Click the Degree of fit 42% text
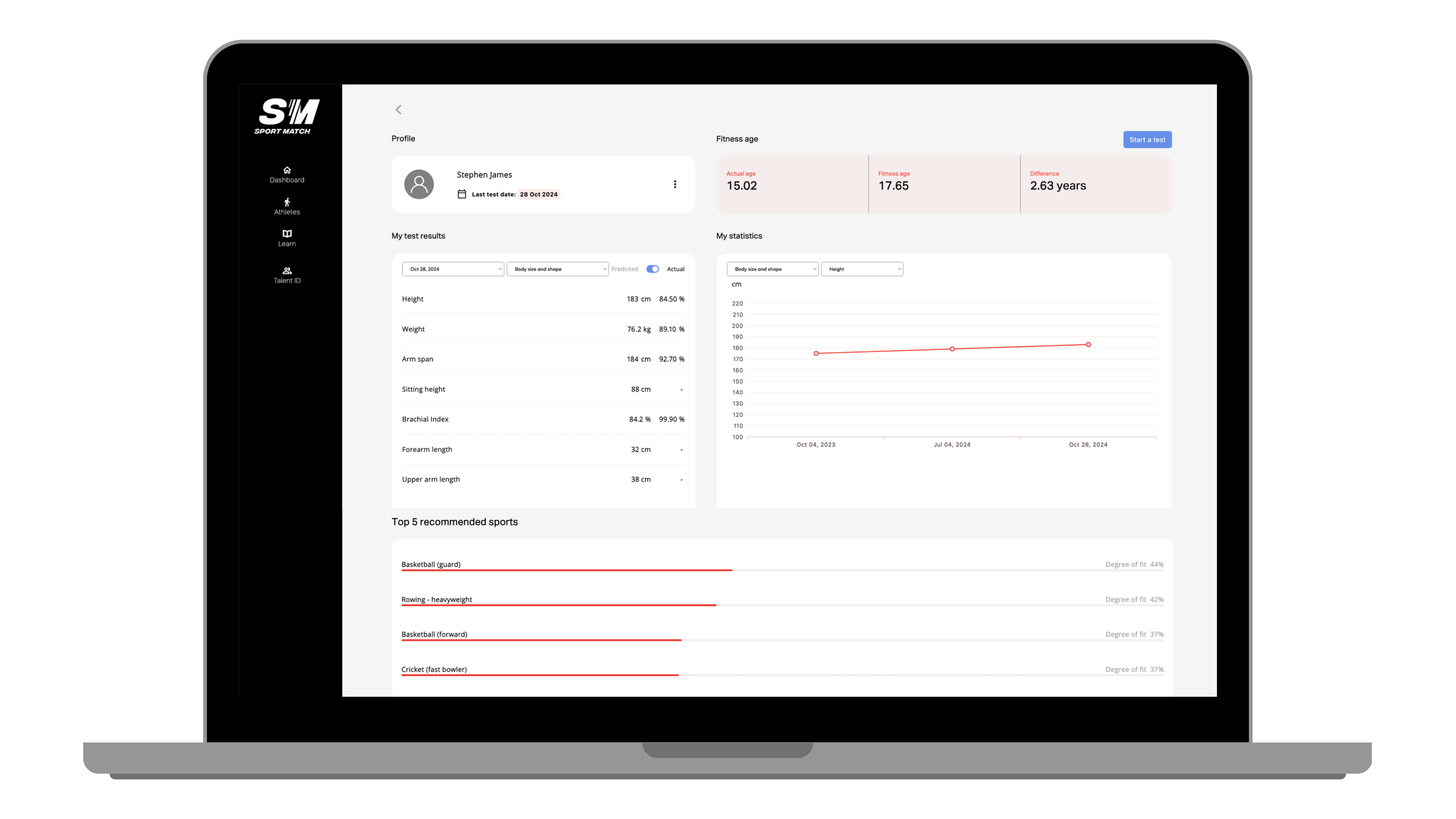 point(1134,599)
